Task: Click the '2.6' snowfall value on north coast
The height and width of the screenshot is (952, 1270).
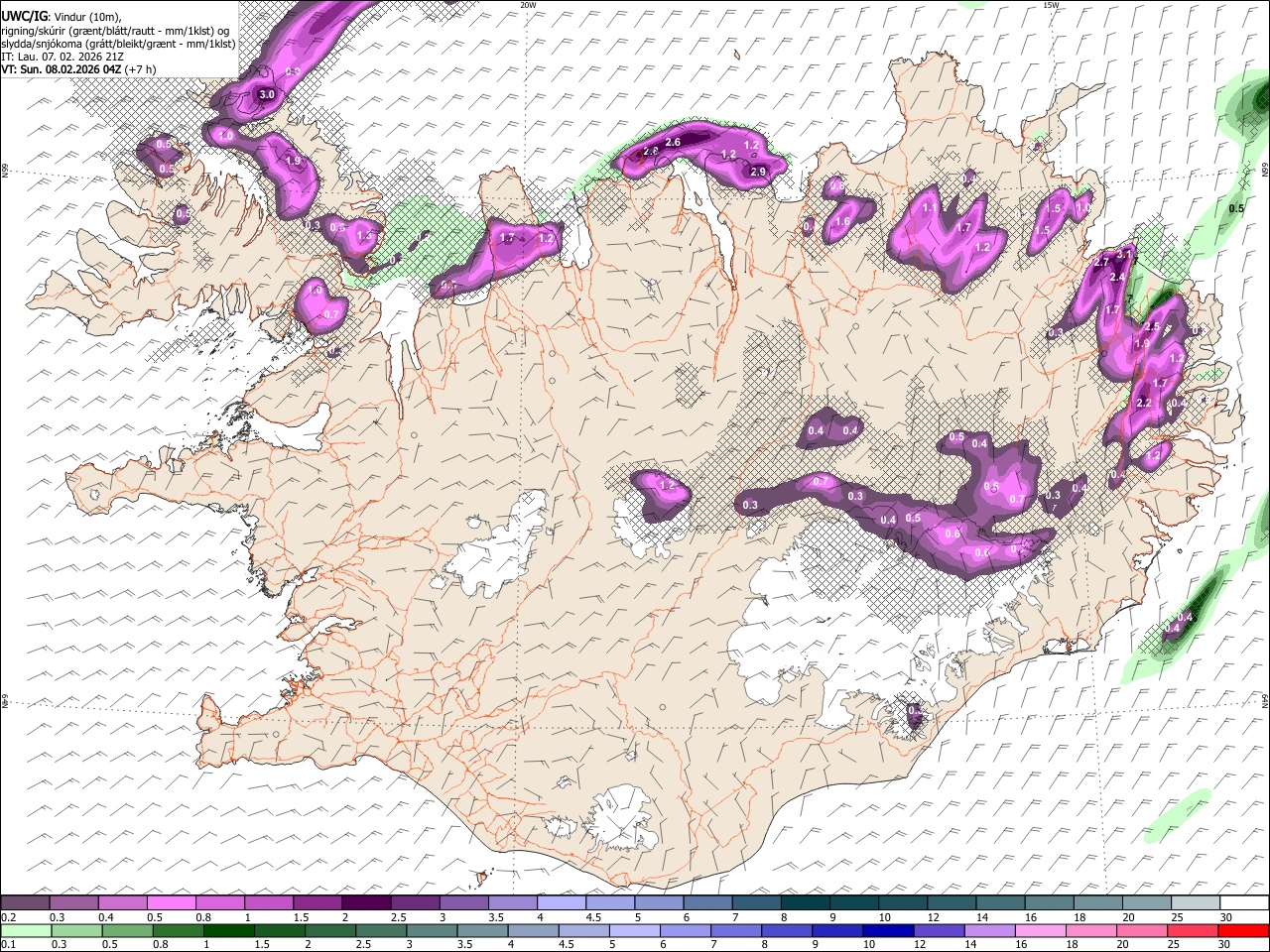Action: [x=673, y=143]
